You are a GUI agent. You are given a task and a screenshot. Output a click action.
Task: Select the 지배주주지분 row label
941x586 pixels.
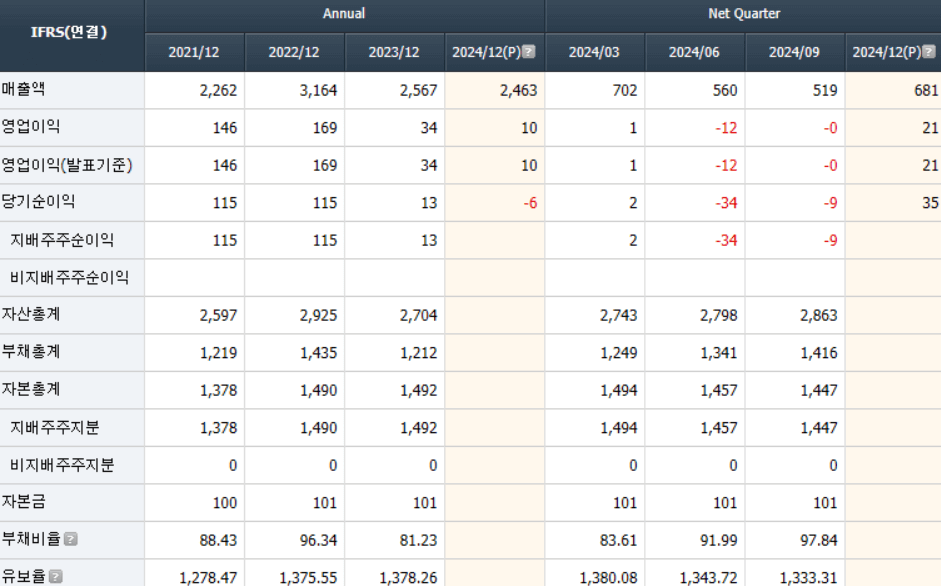55,427
